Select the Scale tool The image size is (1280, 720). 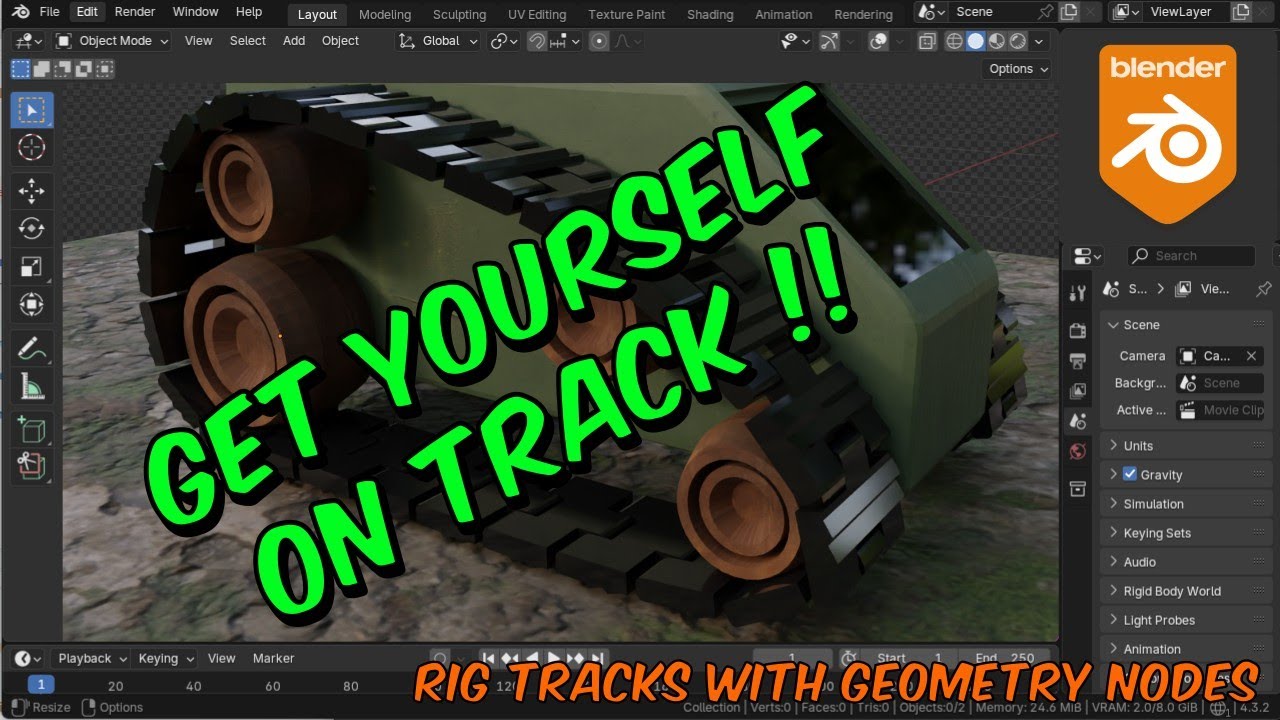[x=32, y=266]
